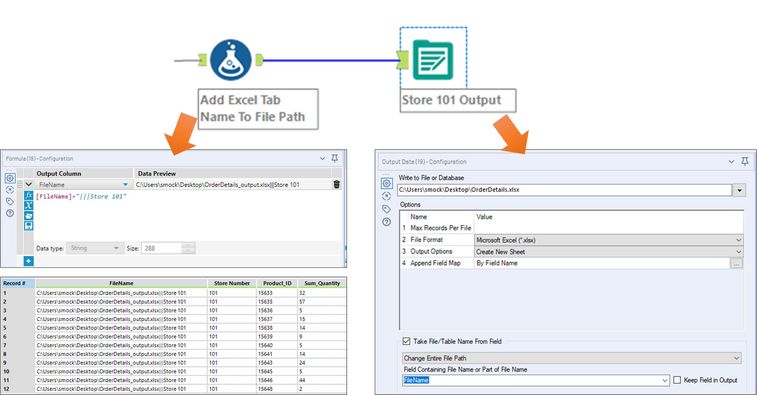
Task: Select the Store Number column header
Action: click(232, 283)
